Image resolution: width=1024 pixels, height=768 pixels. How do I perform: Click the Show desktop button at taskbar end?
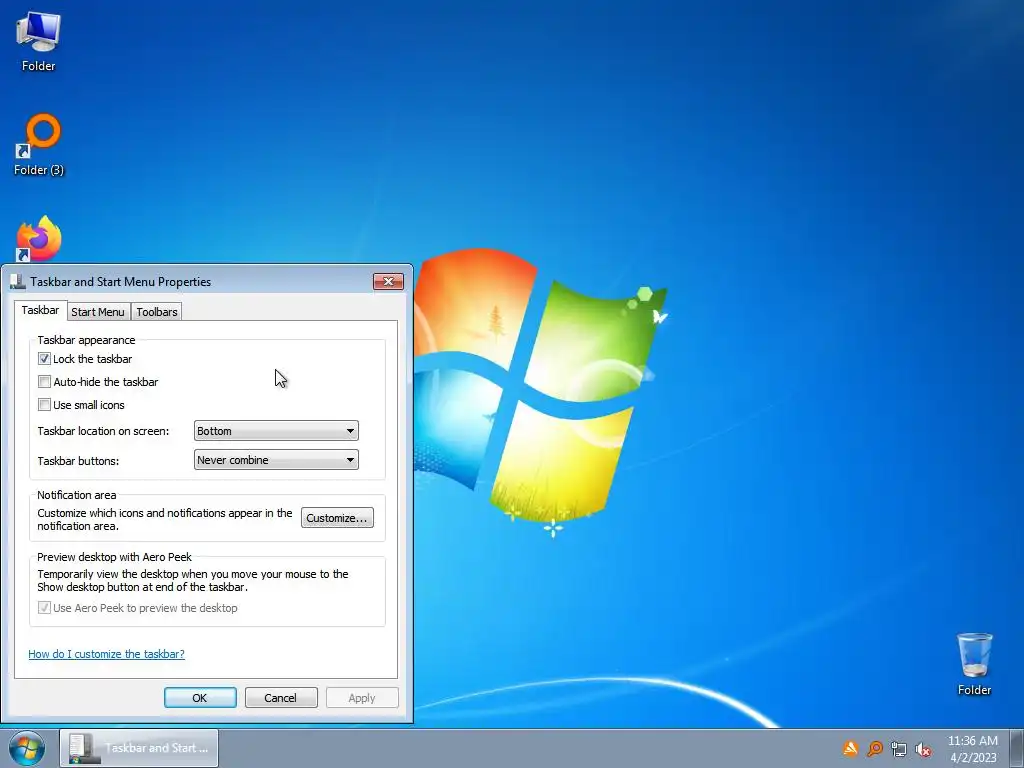pyautogui.click(x=1017, y=748)
